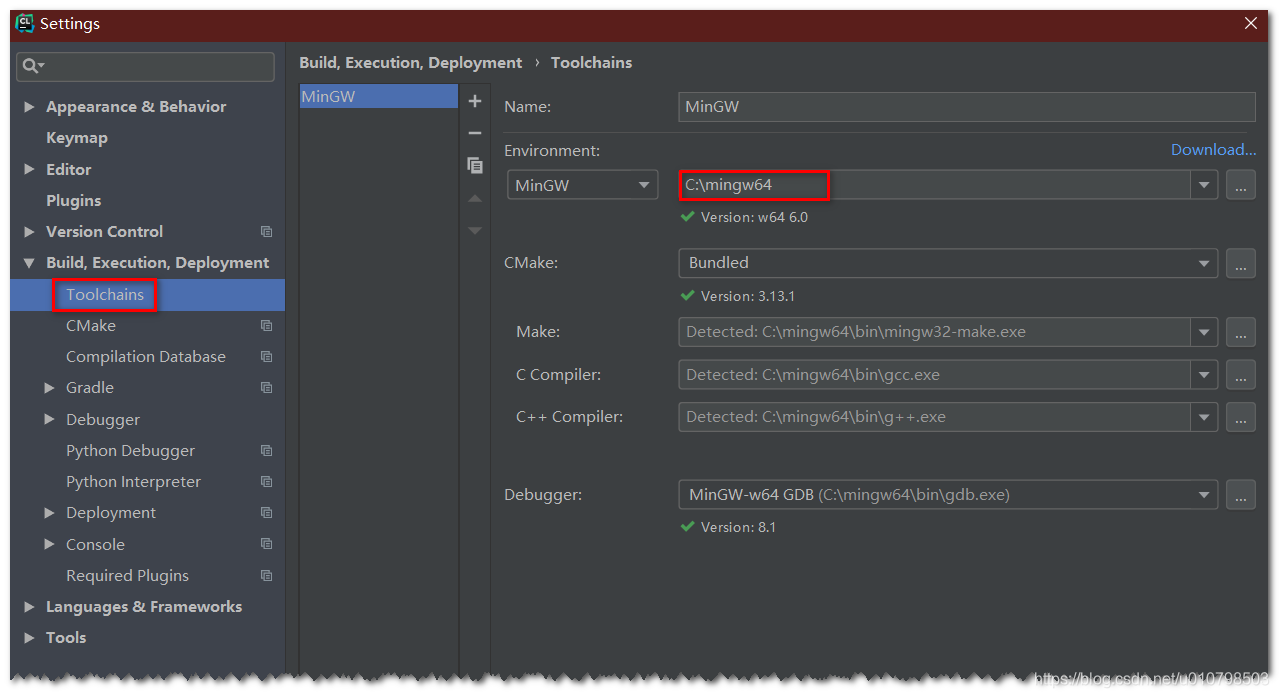Click project-level icon beside Required Plugins
The width and height of the screenshot is (1279, 698).
[x=266, y=576]
